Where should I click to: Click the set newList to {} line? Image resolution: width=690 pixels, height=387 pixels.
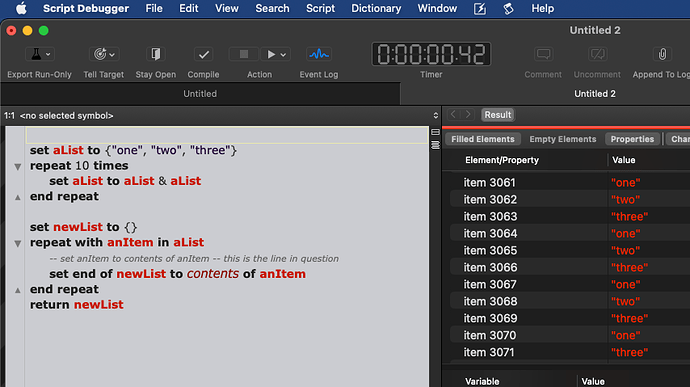click(x=84, y=227)
